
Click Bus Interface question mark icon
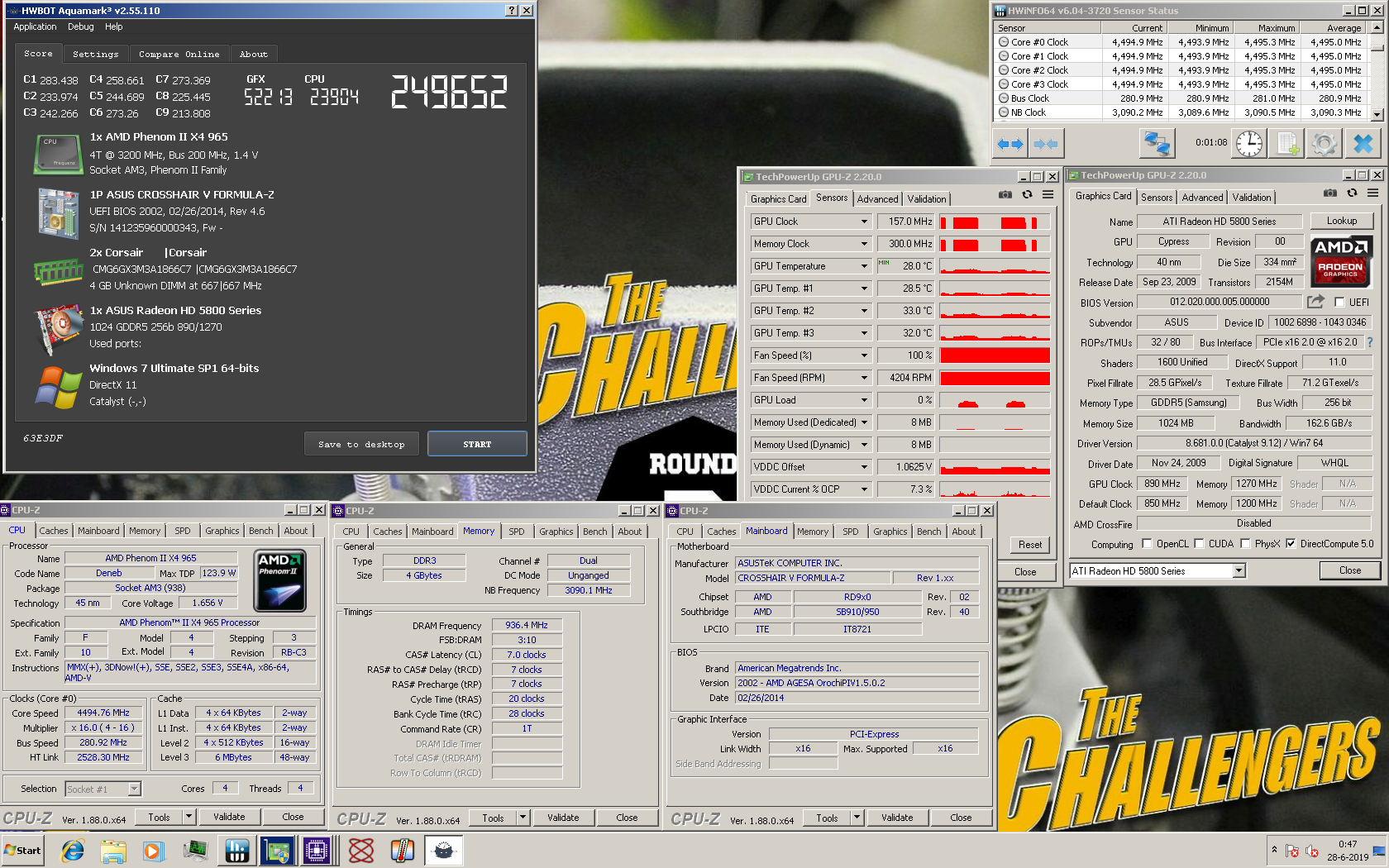tap(1369, 342)
